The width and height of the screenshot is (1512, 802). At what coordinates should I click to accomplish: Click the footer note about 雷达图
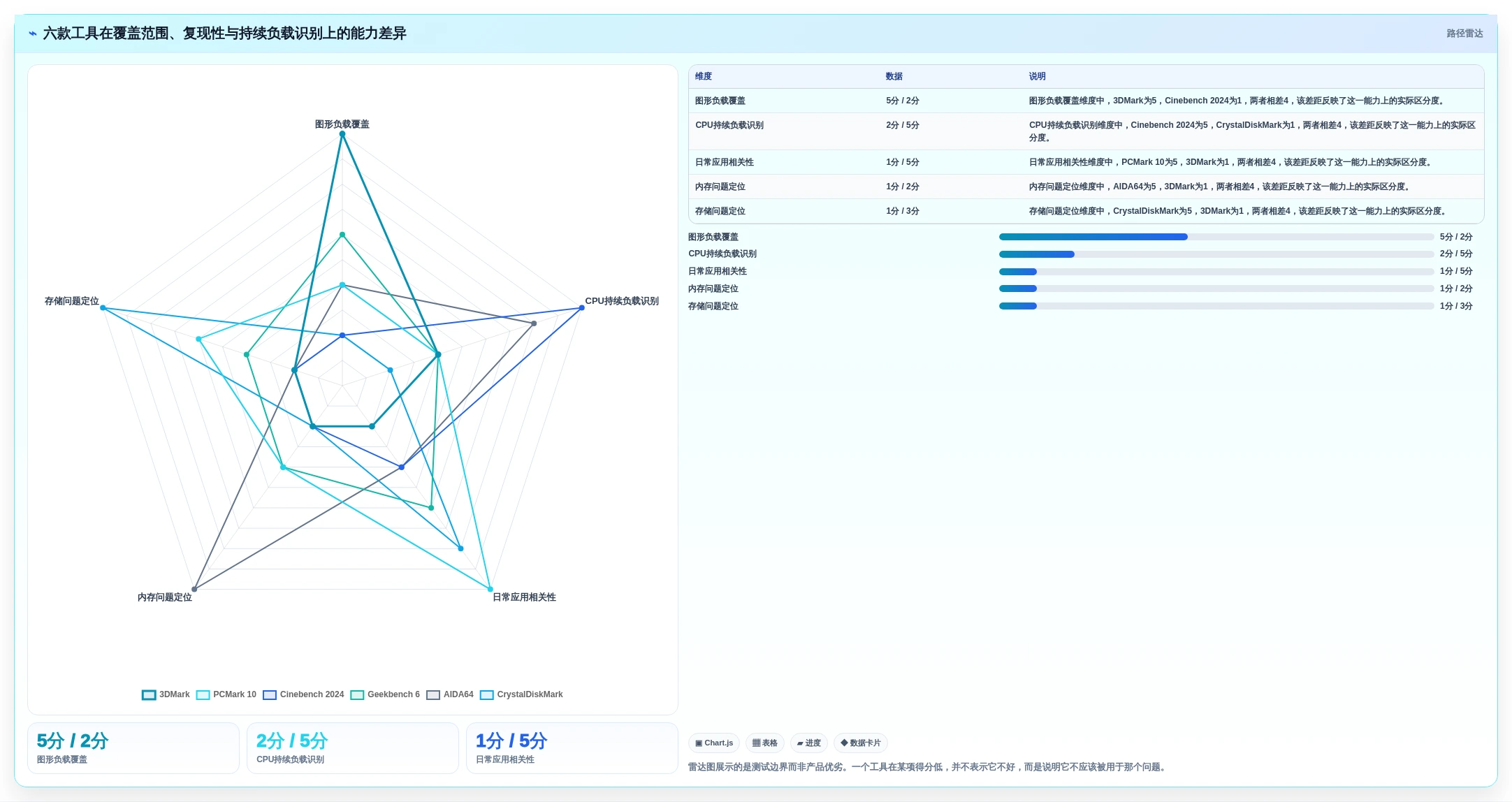tap(929, 767)
